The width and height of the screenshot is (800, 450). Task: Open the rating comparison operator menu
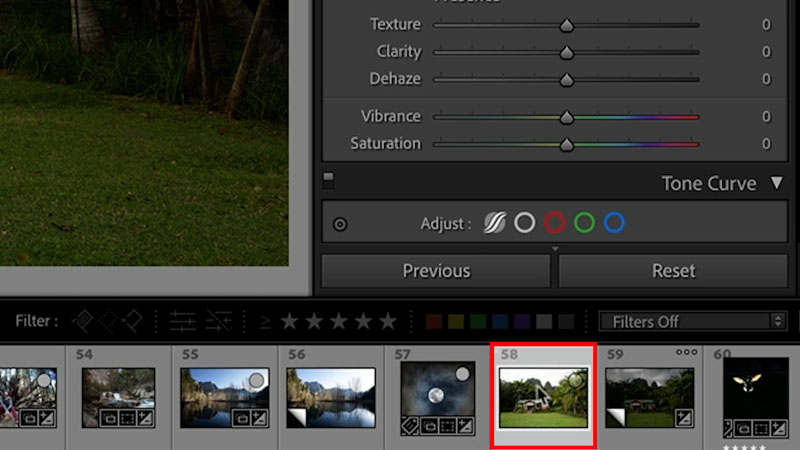point(265,322)
